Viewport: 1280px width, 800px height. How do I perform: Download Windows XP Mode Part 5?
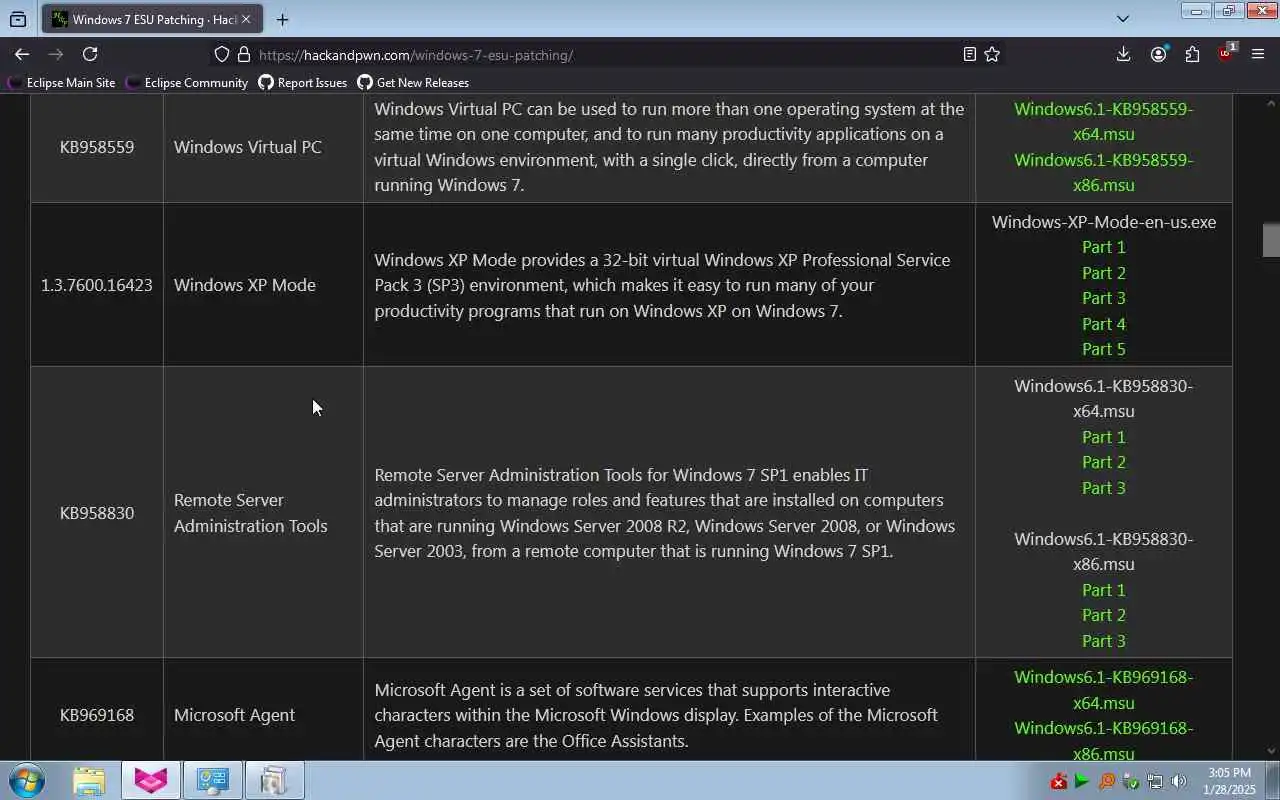(1103, 349)
